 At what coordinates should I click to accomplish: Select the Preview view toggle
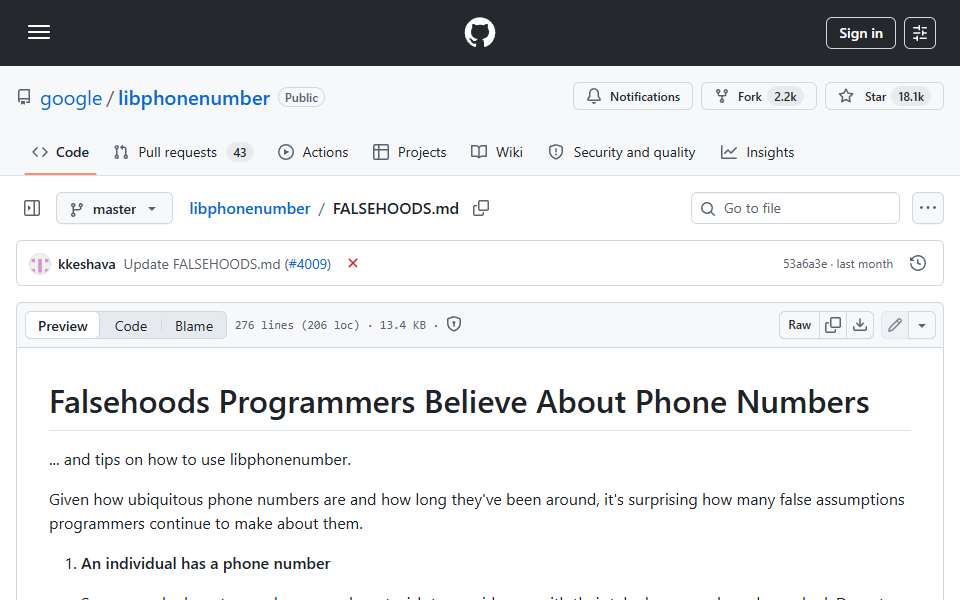click(x=62, y=326)
